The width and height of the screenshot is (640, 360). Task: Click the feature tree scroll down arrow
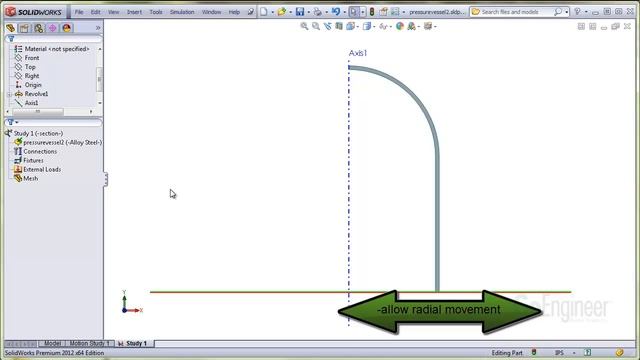coord(100,103)
